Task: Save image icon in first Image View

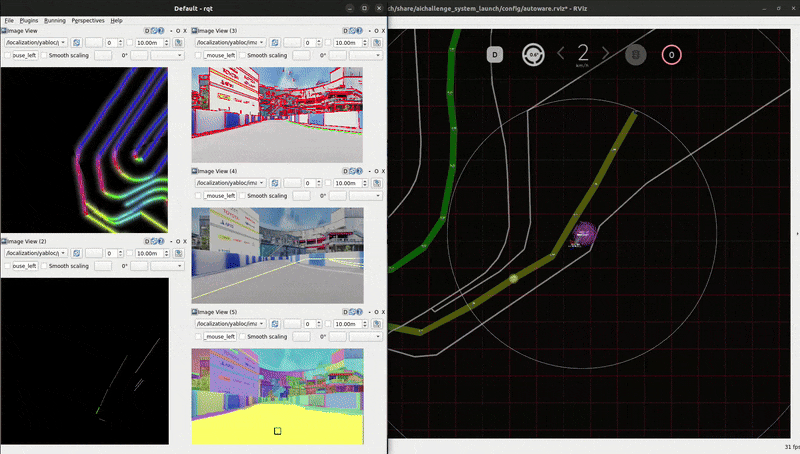Action: point(179,43)
